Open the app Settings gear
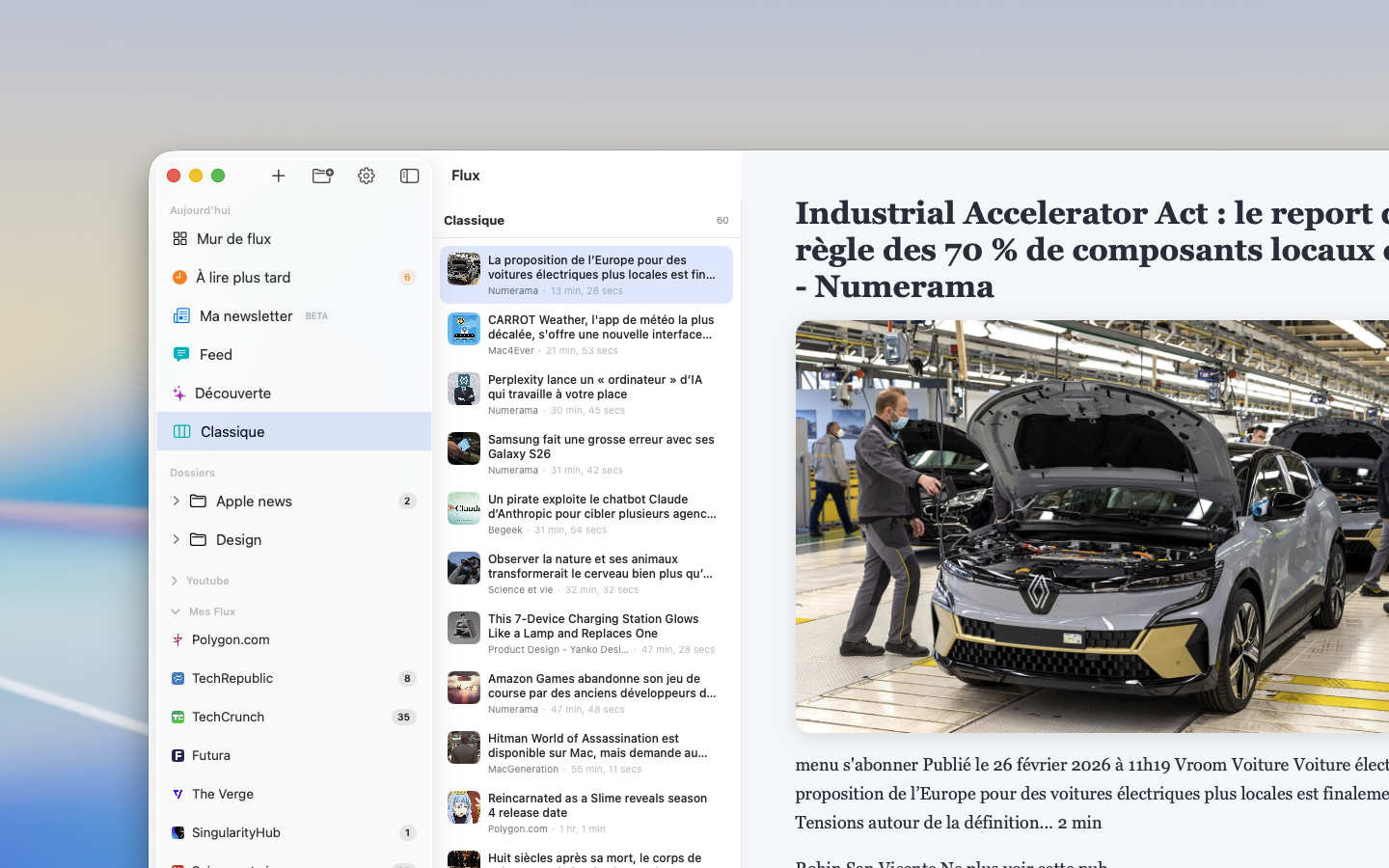 coord(366,176)
